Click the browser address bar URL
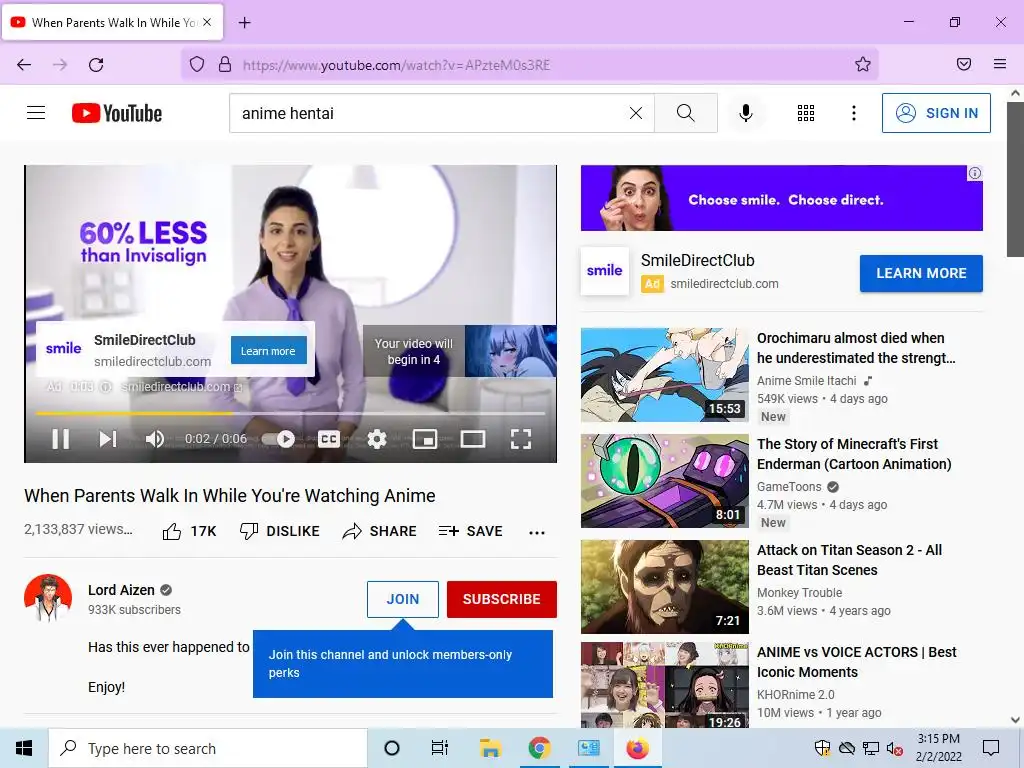1024x768 pixels. click(x=396, y=65)
